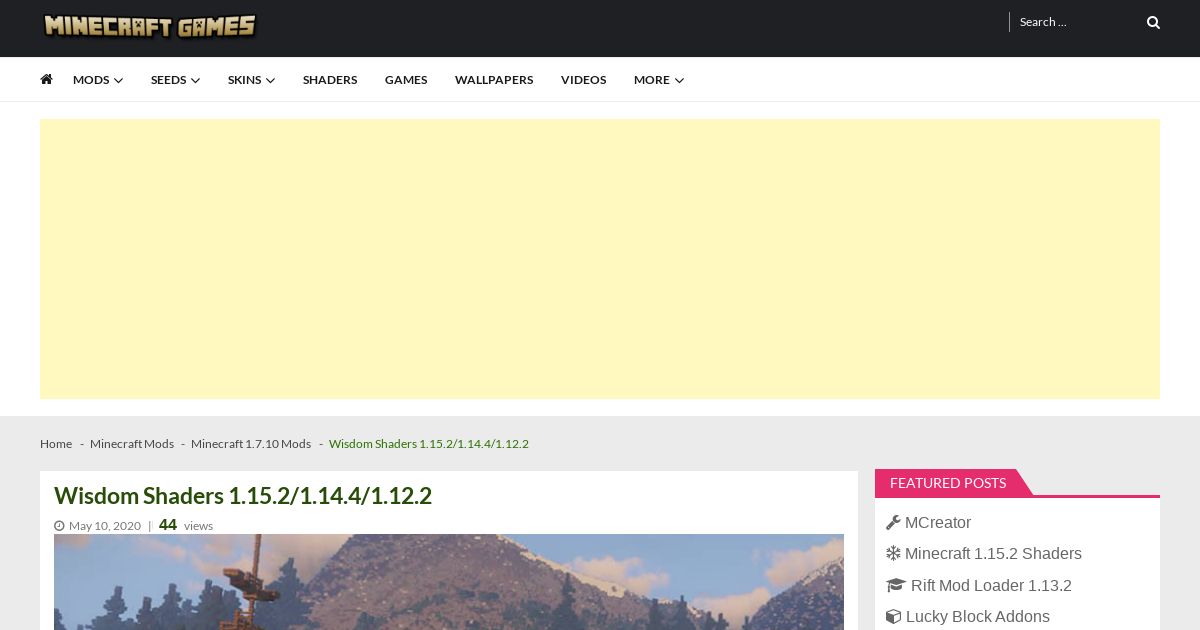Viewport: 1200px width, 630px height.
Task: Open Lucky Block Addons featured post
Action: coord(978,616)
